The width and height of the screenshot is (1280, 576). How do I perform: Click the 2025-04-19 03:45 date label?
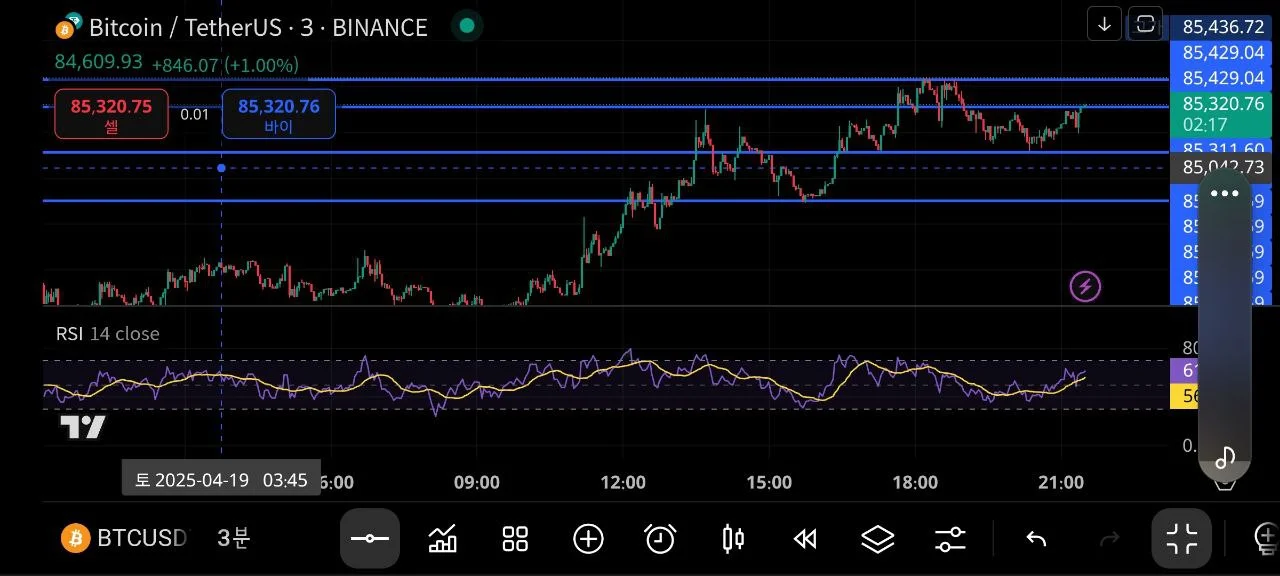[221, 479]
